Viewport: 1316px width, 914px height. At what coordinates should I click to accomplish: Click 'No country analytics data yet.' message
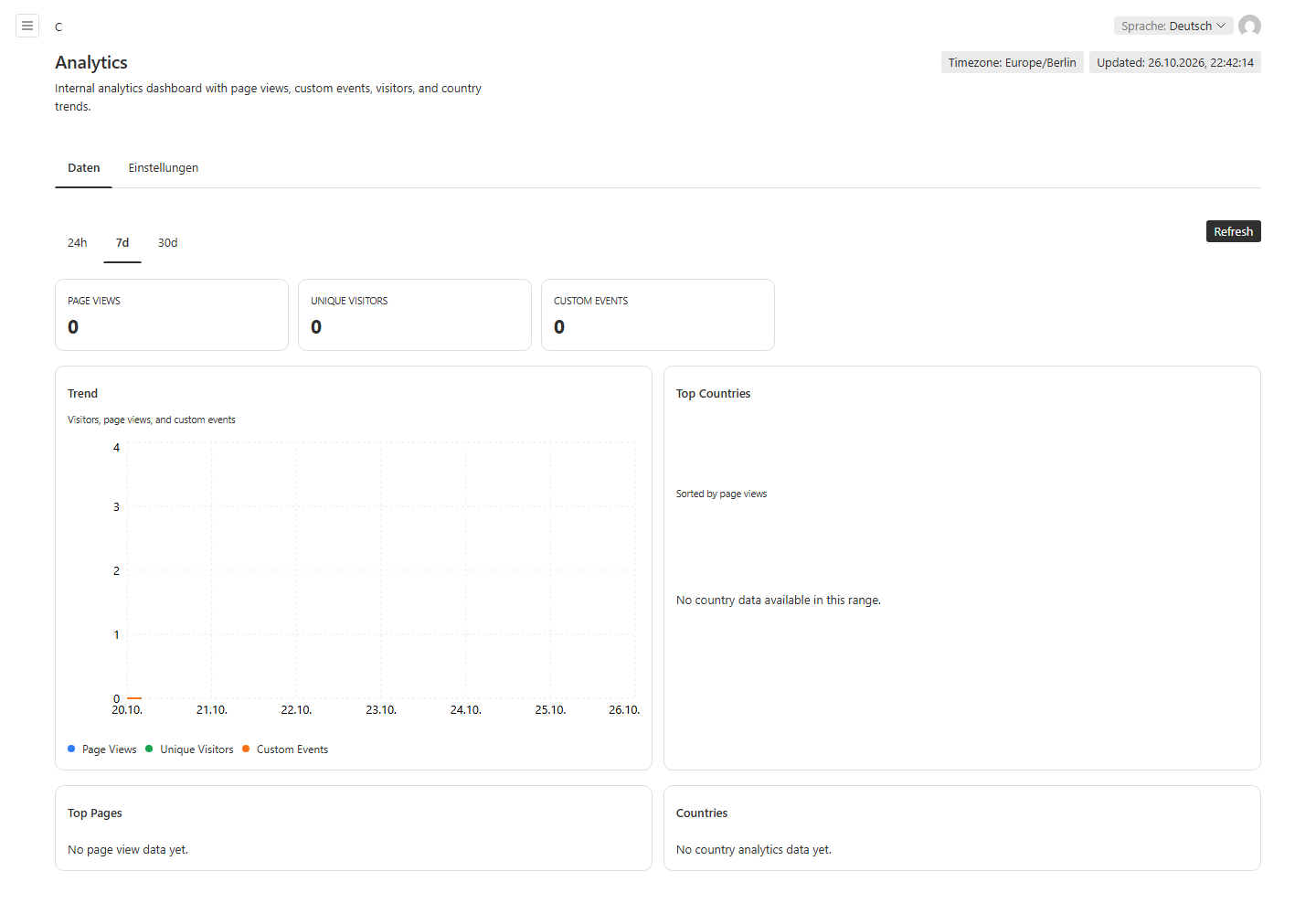click(754, 850)
